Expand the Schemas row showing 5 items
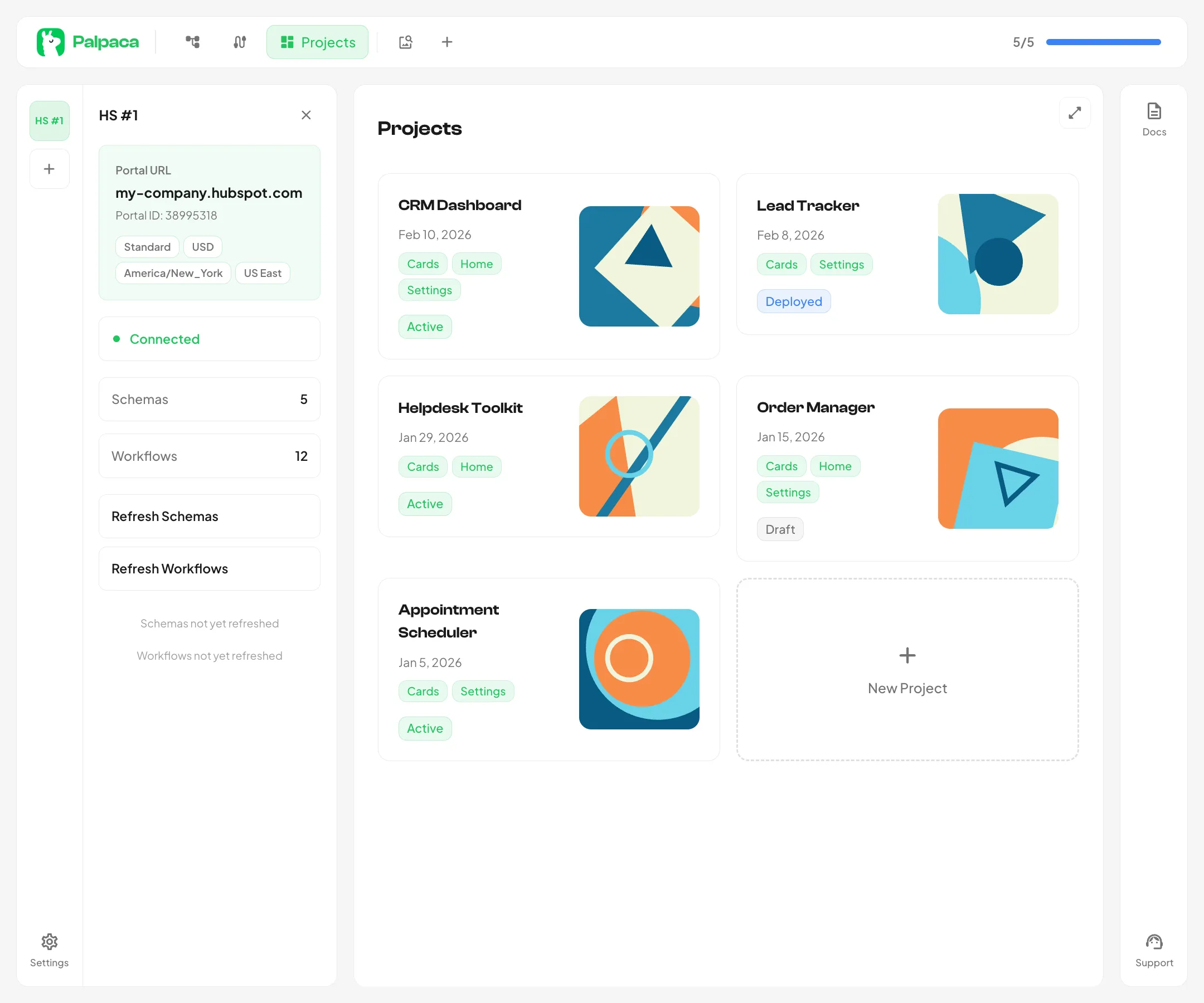 click(209, 400)
